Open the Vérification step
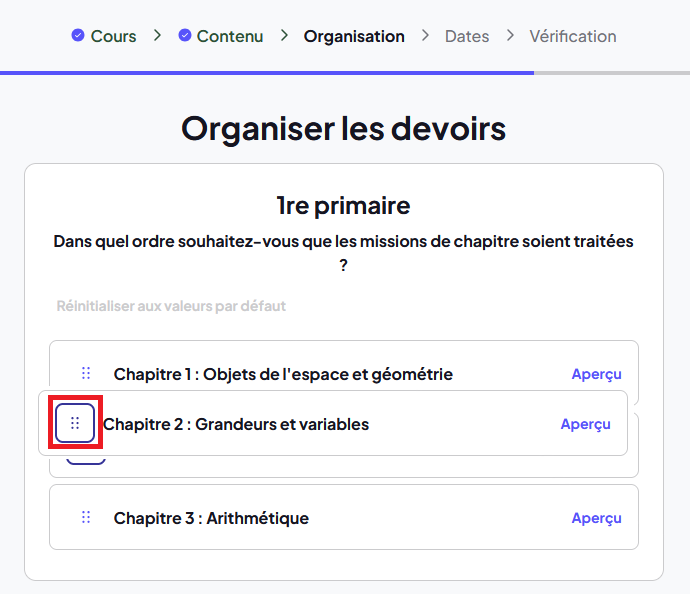 coord(573,36)
